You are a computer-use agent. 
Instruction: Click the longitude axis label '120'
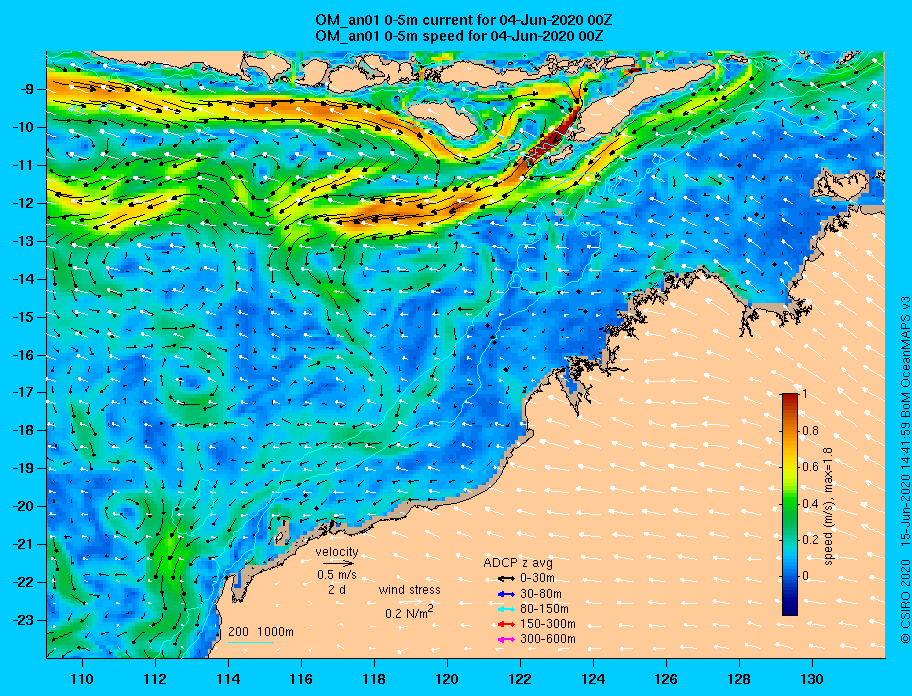(447, 679)
